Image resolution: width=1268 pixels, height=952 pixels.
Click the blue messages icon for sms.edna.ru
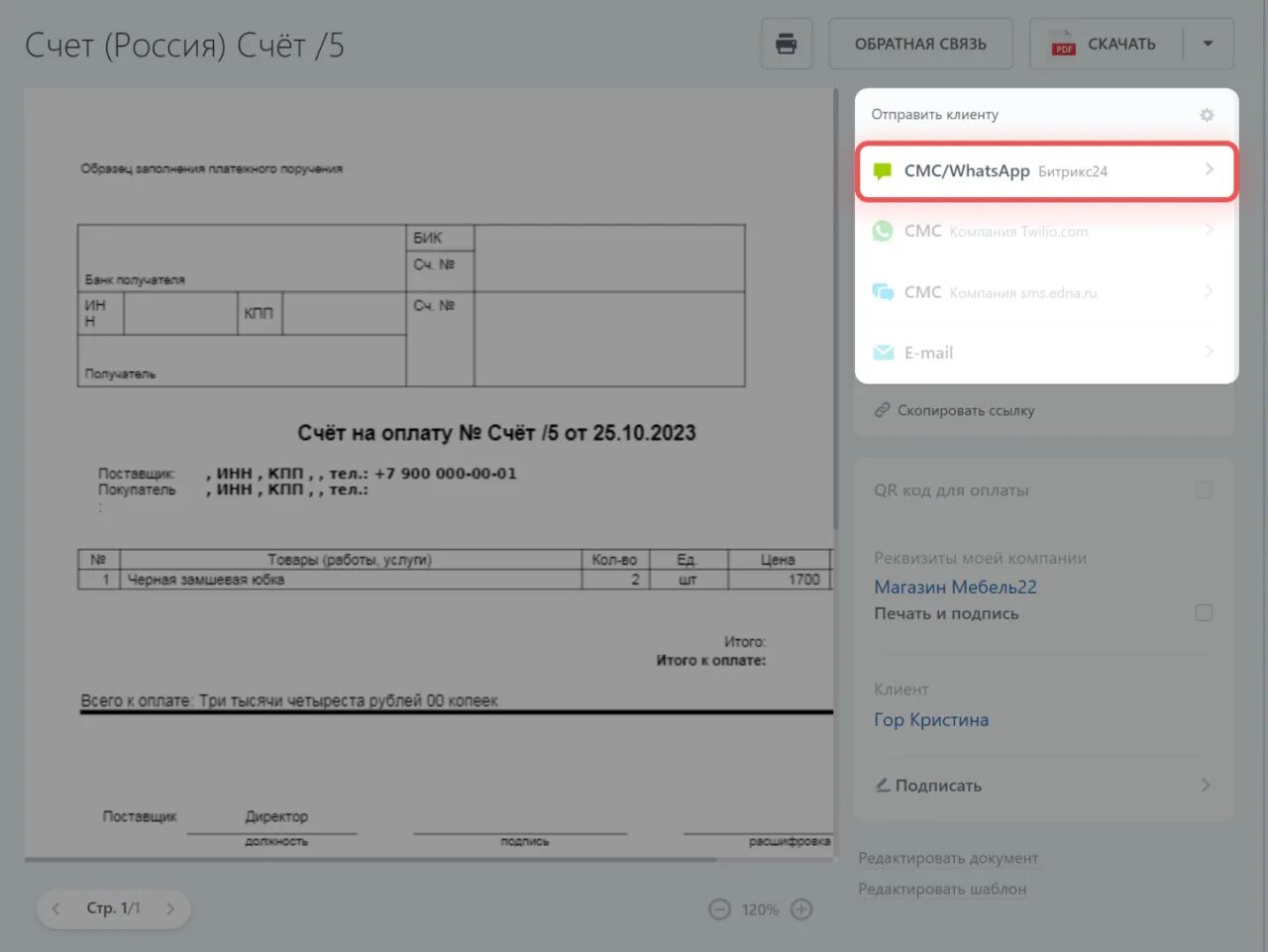(x=883, y=292)
